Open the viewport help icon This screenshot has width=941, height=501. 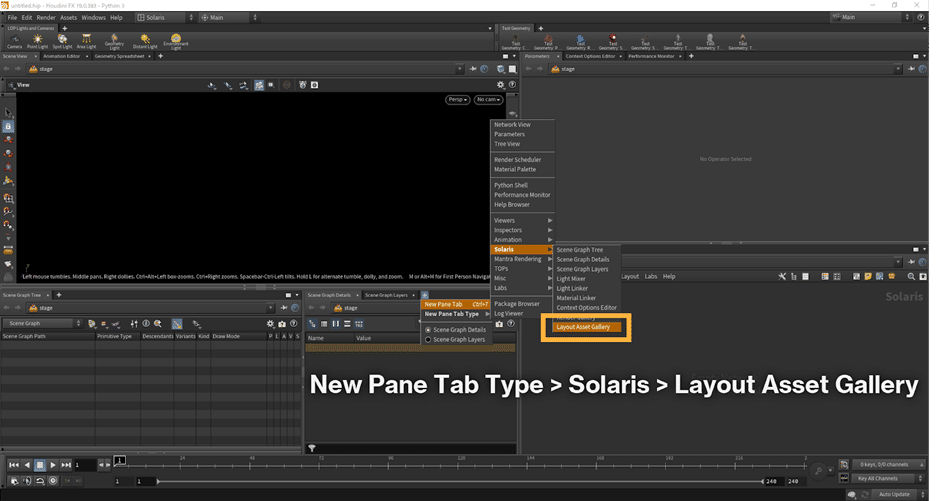tap(512, 85)
